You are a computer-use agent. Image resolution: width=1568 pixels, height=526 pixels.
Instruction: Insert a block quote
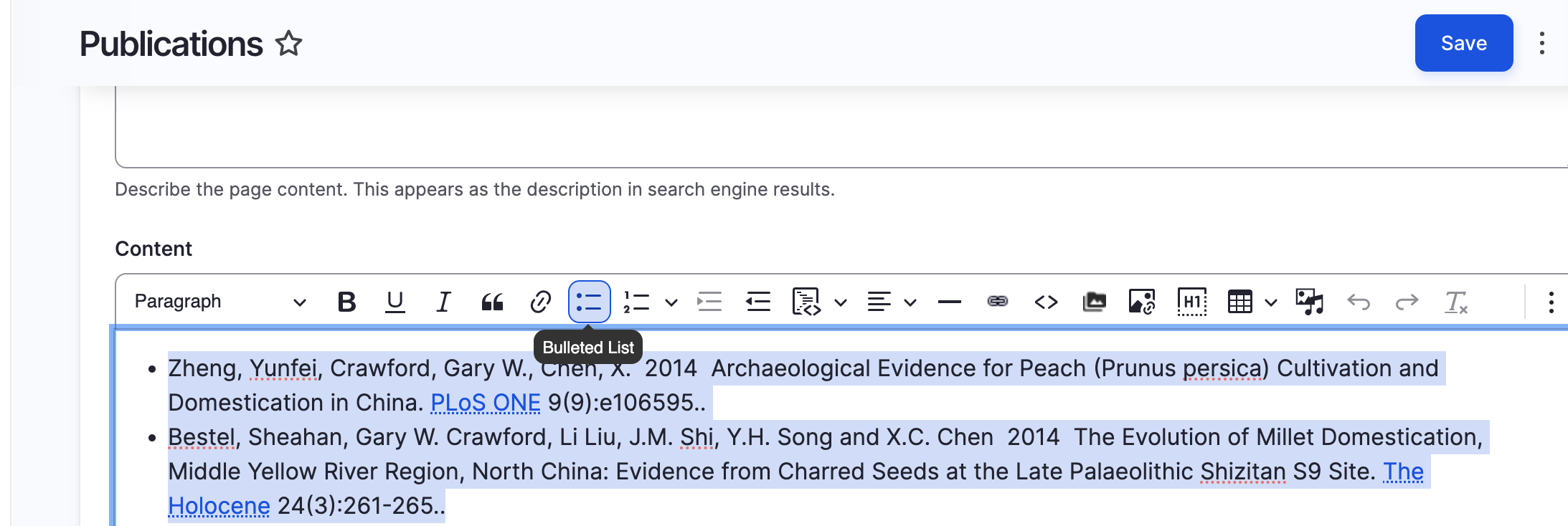(x=492, y=302)
